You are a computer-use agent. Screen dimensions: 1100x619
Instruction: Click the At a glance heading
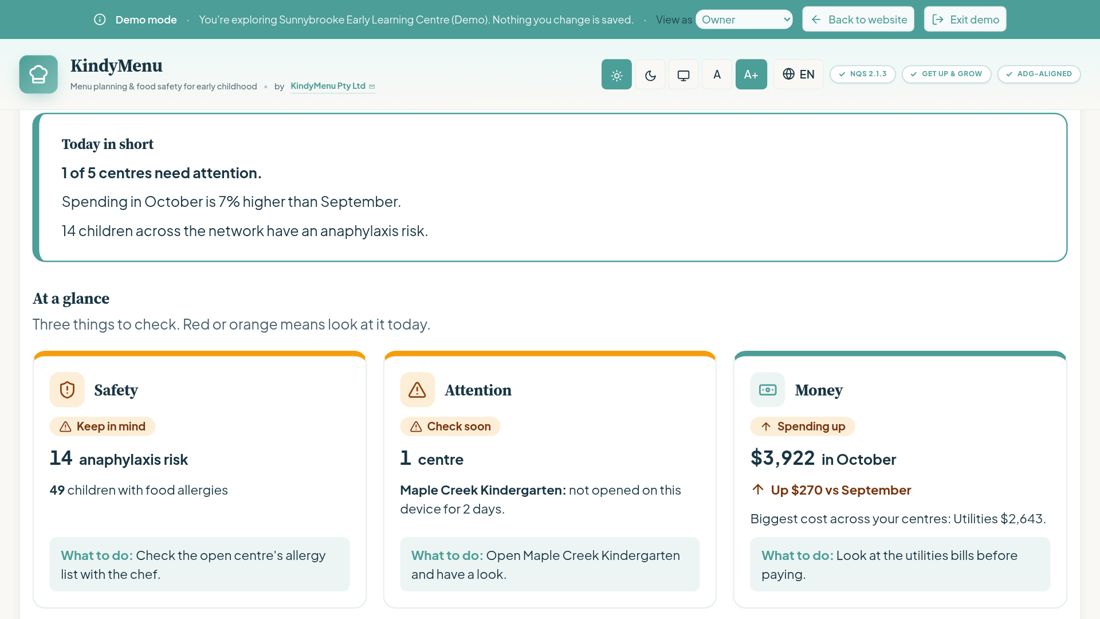click(x=71, y=298)
